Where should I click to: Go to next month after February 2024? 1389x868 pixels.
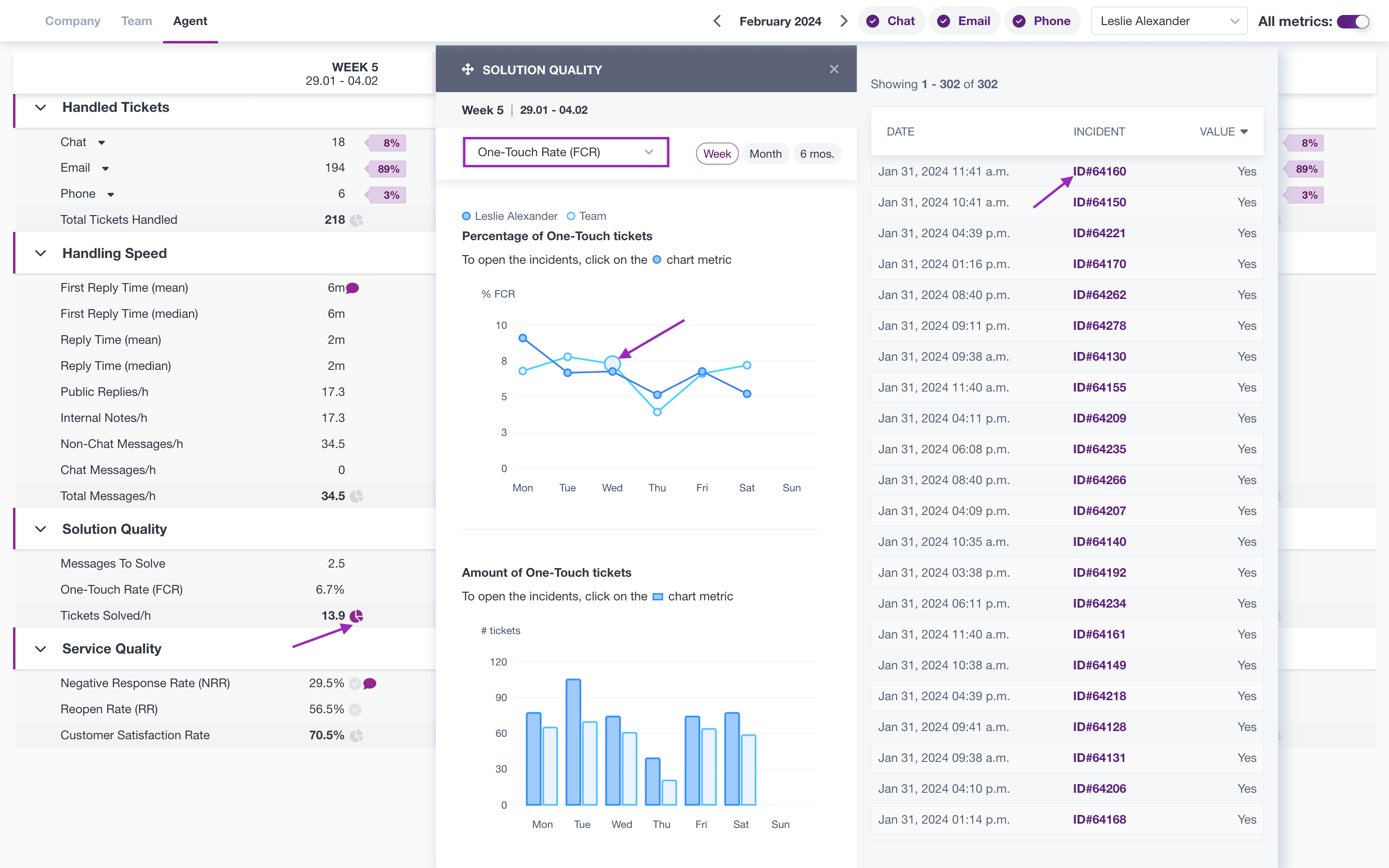(x=844, y=21)
